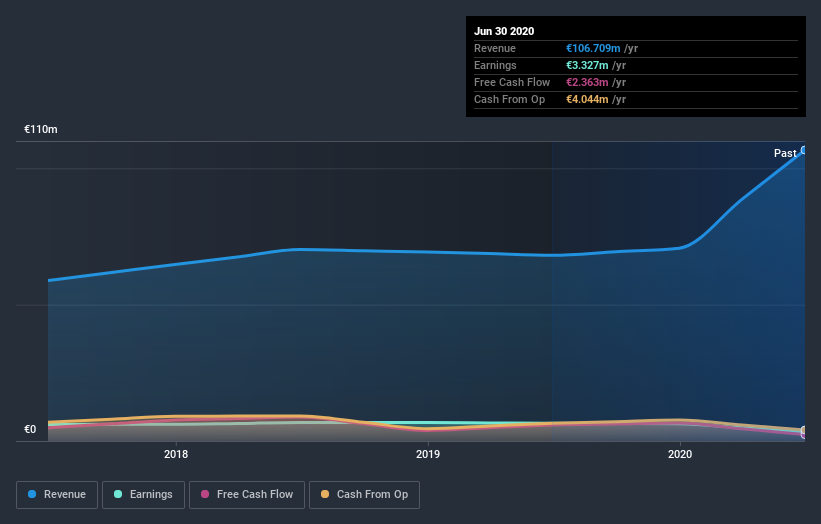
Task: Click the Jun 30 2020 tooltip date
Action: tap(504, 31)
